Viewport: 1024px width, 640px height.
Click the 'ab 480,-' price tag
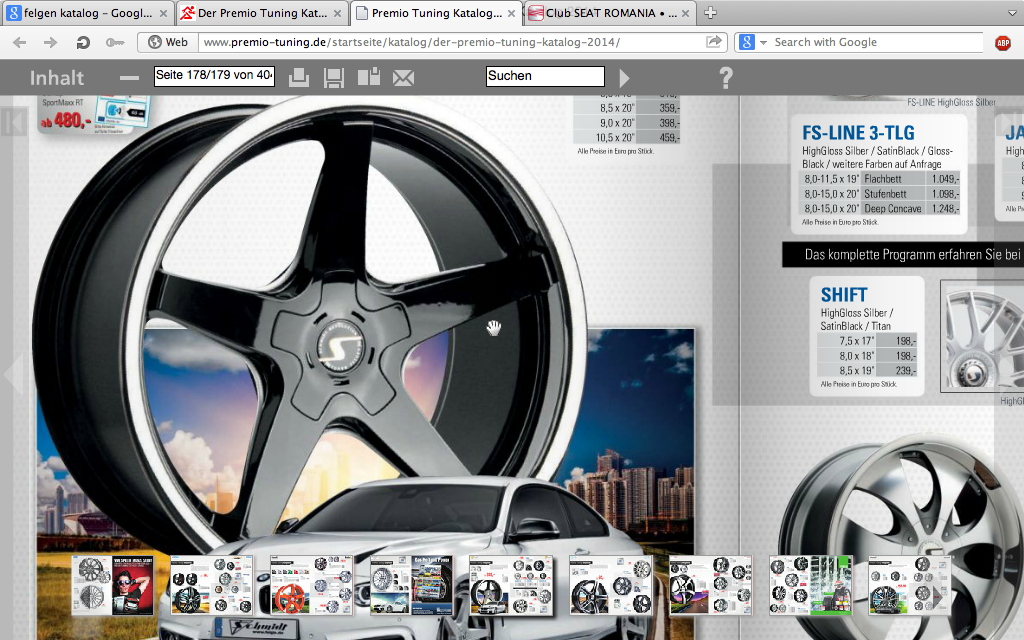pyautogui.click(x=66, y=121)
